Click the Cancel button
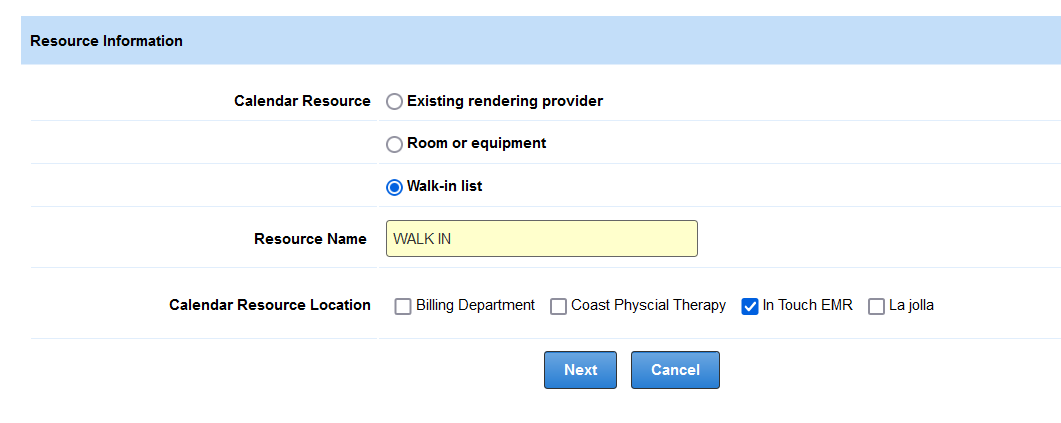Image resolution: width=1061 pixels, height=423 pixels. click(675, 370)
